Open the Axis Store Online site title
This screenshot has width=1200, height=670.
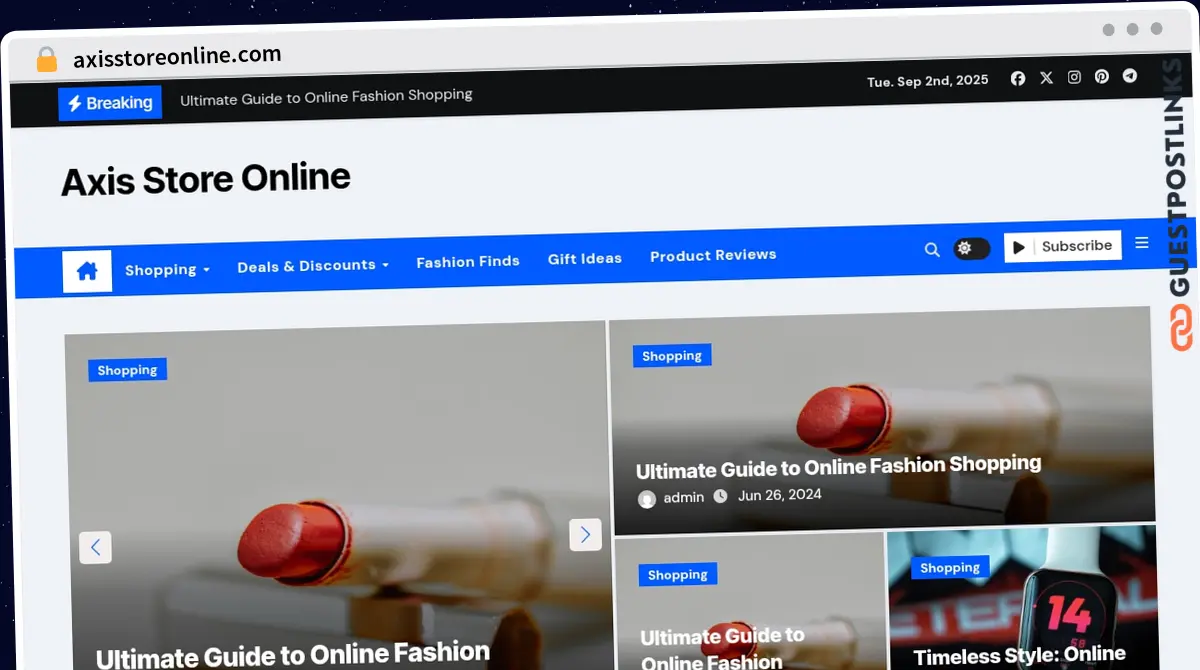click(206, 179)
